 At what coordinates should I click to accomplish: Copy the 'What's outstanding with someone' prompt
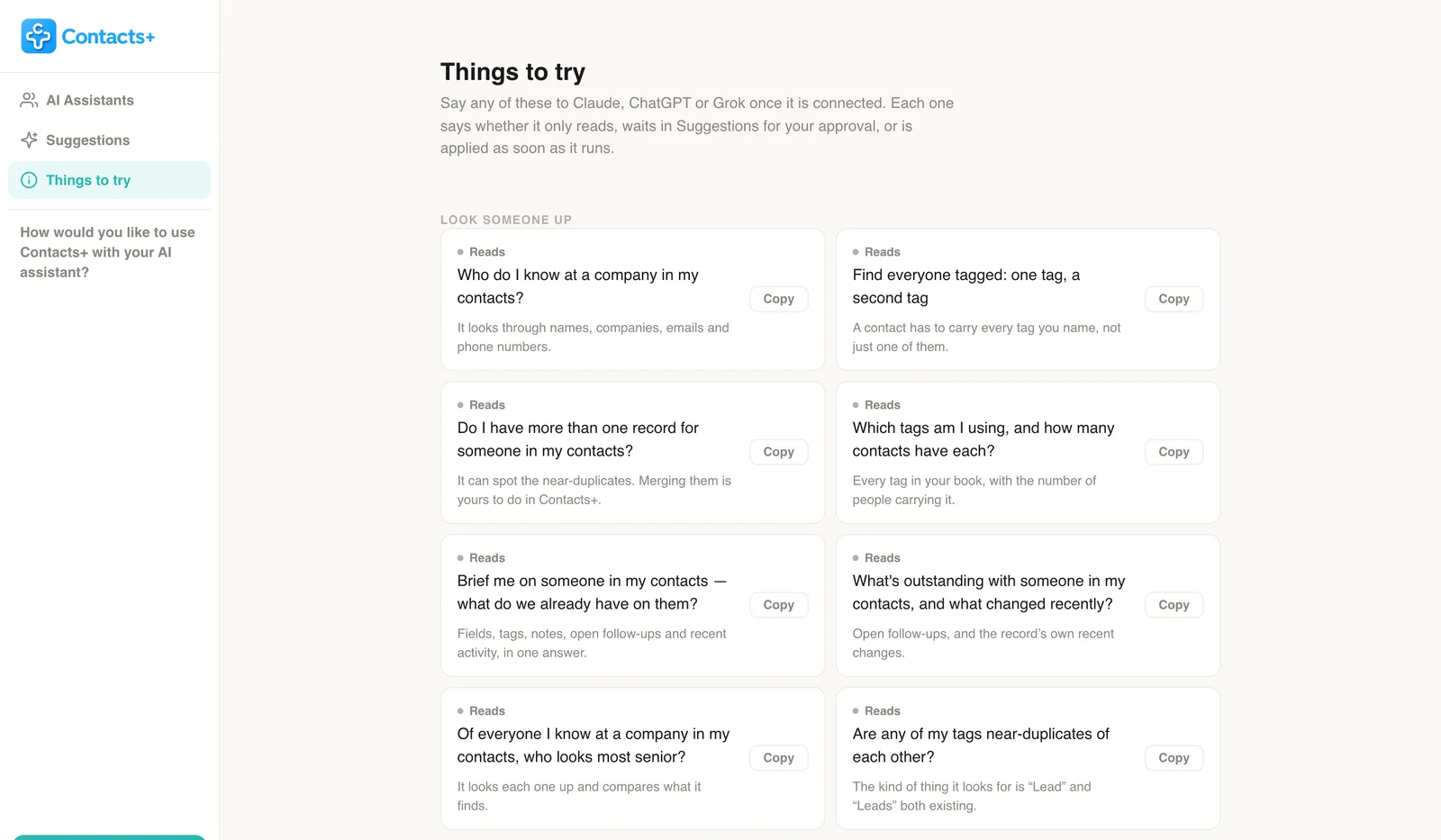point(1174,605)
